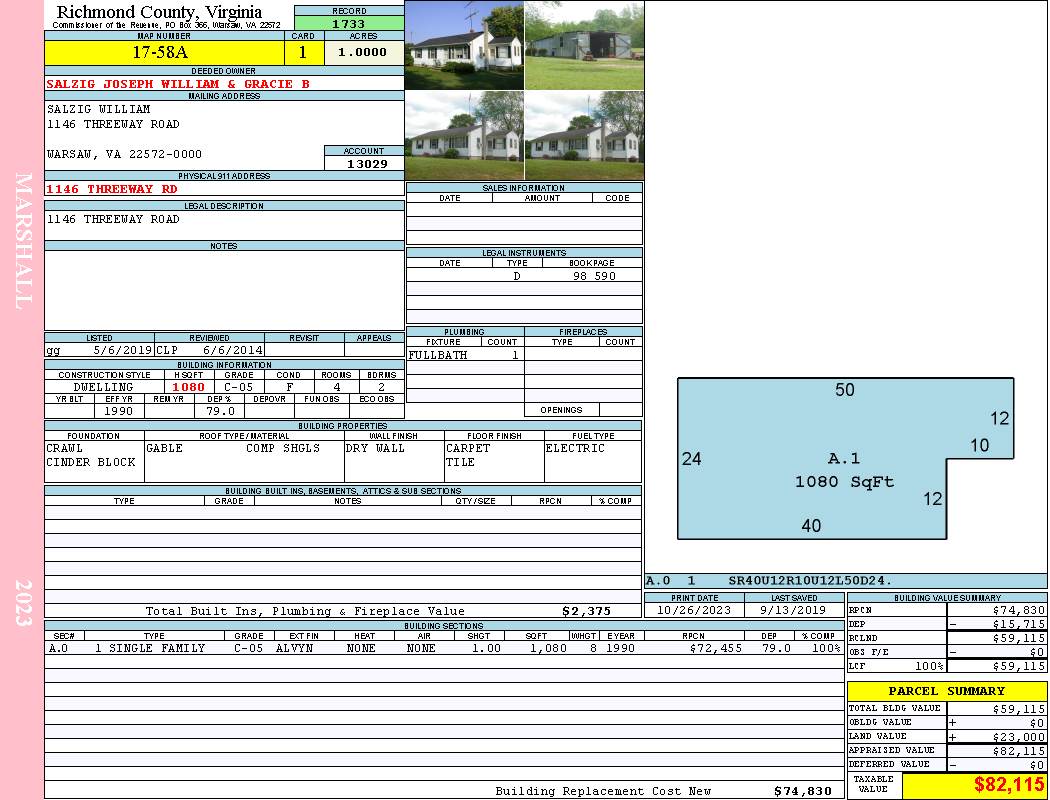Click exterior finish ALVYN

coord(295,648)
